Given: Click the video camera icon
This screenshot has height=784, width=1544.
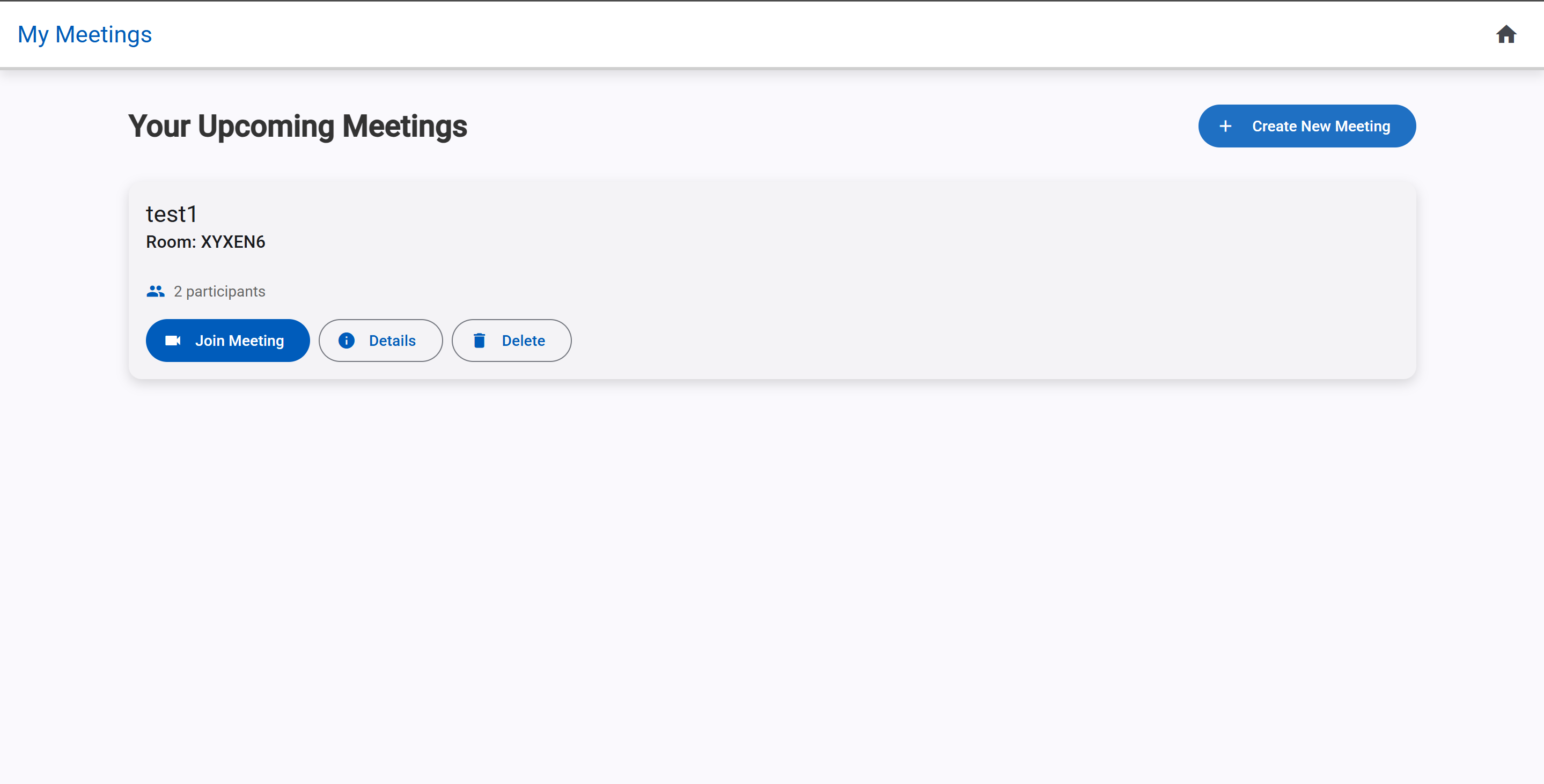Looking at the screenshot, I should click(x=173, y=340).
